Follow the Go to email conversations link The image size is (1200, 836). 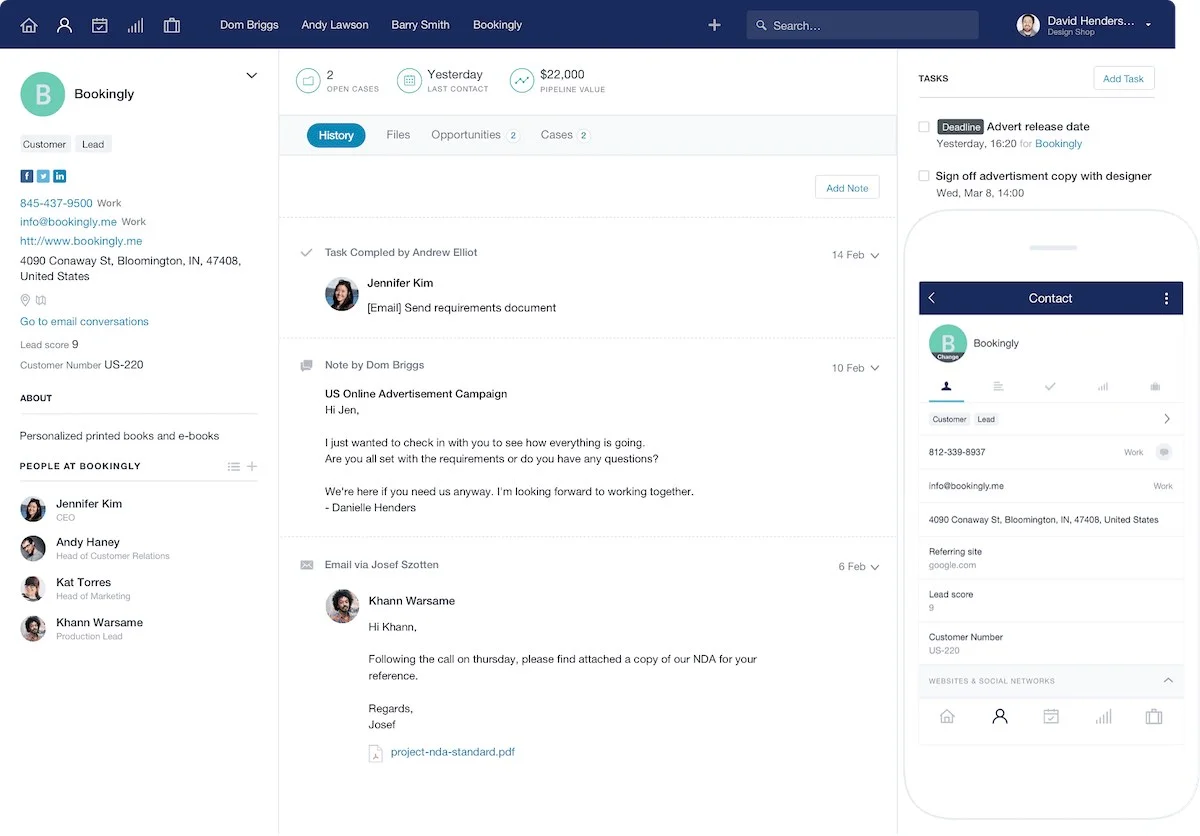click(x=84, y=321)
